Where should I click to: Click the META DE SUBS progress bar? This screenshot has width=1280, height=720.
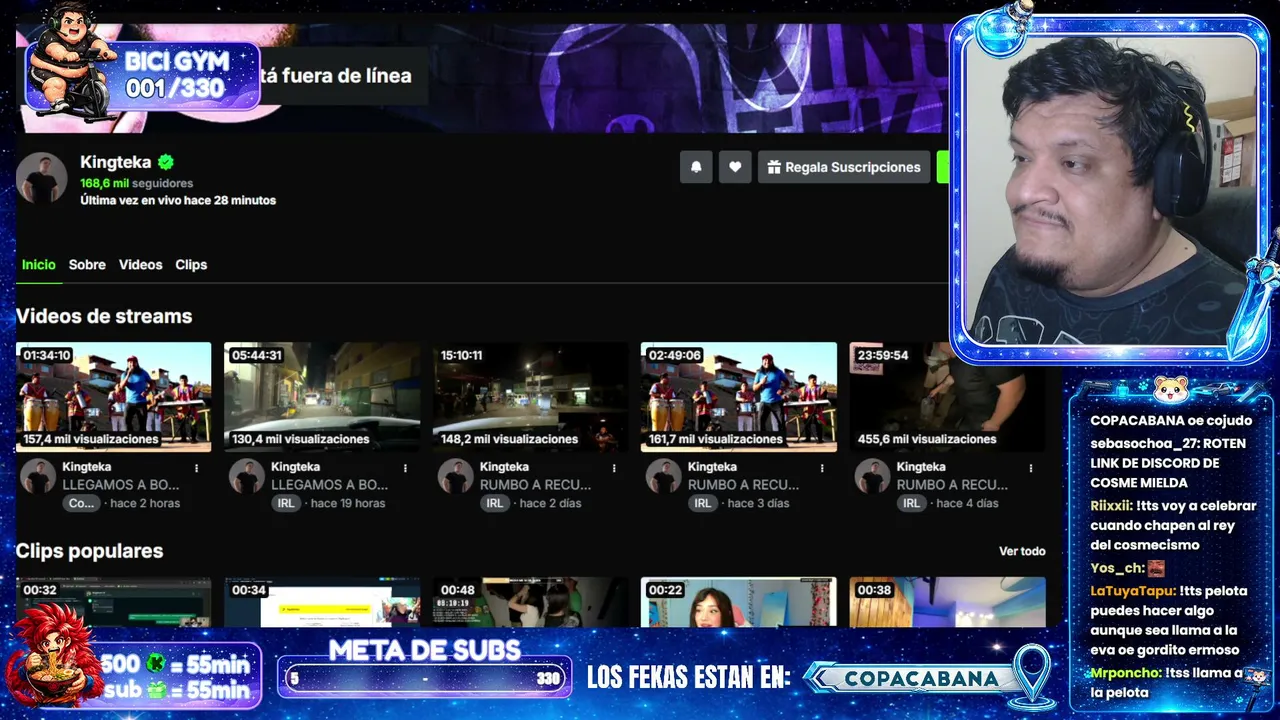point(425,678)
